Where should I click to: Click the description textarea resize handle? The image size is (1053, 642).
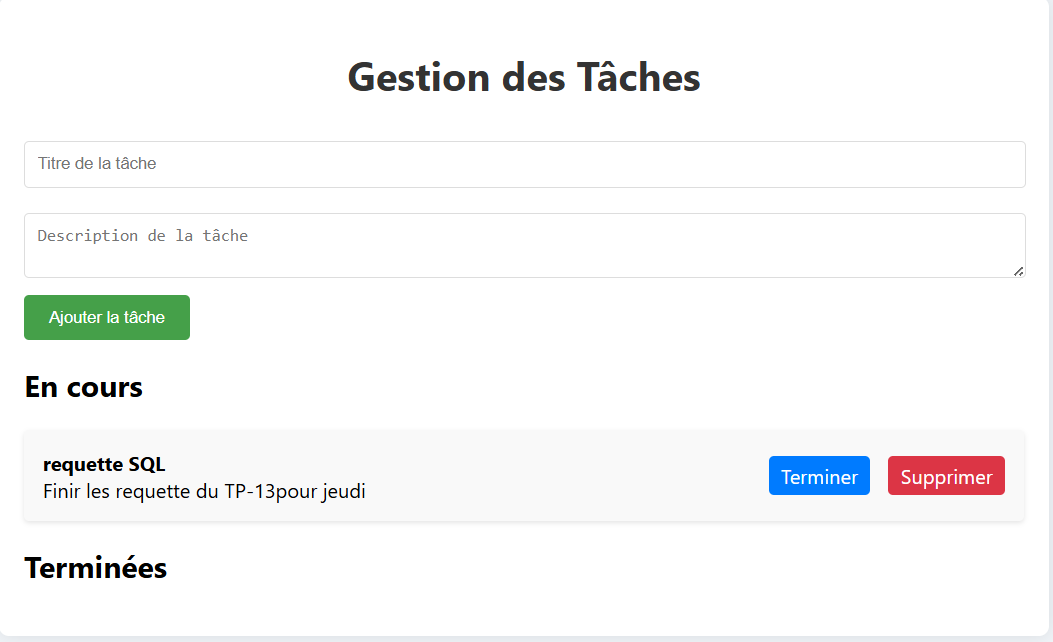[x=1018, y=271]
